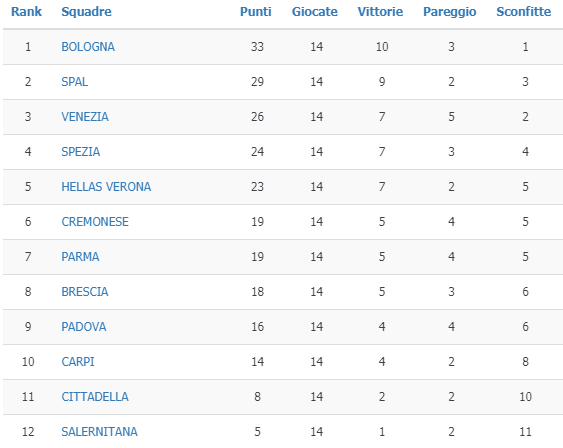Select the PARMA team link
Viewport: 563px width, 448px height.
click(80, 257)
